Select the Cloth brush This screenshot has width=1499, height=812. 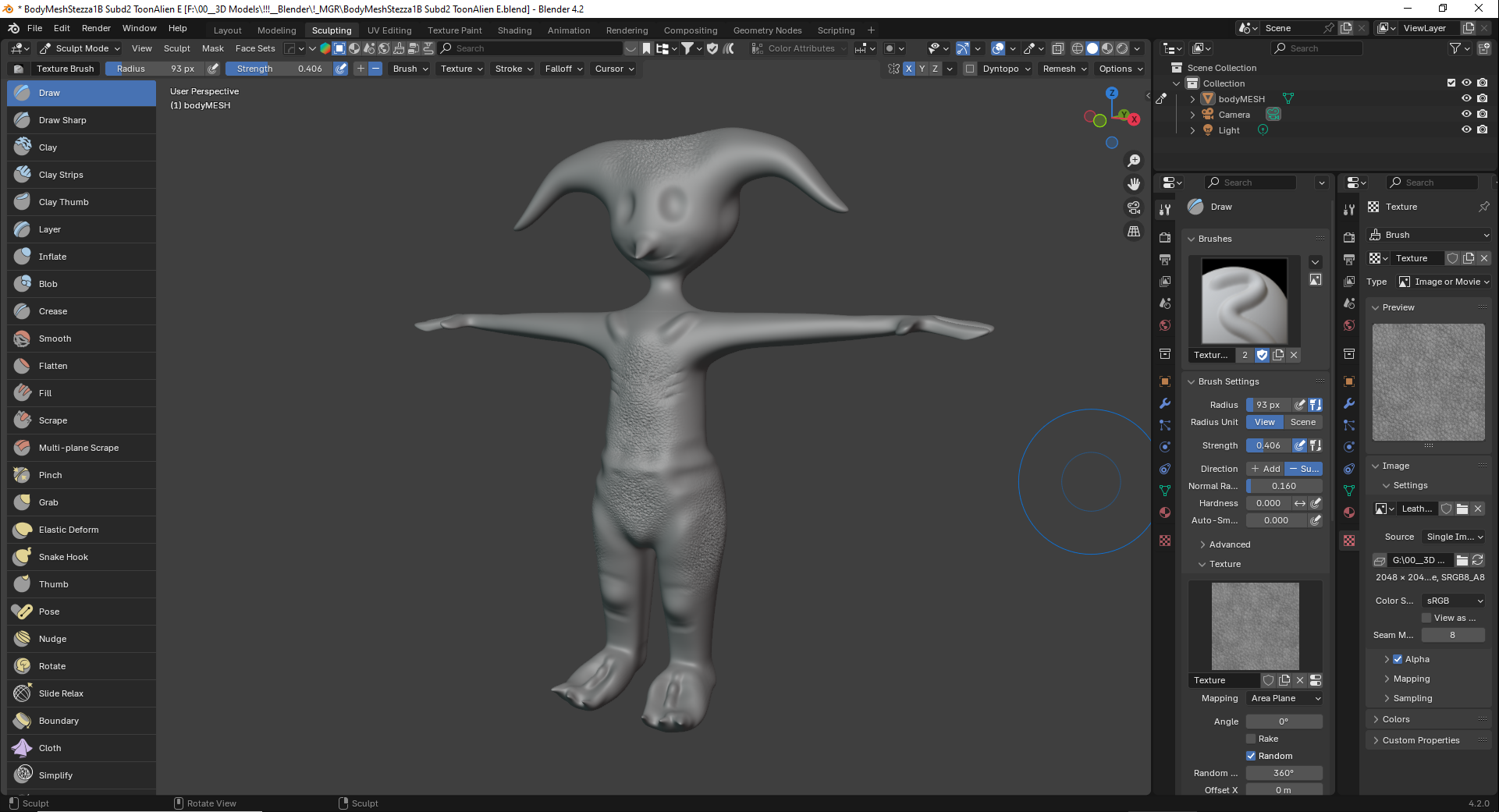pyautogui.click(x=82, y=748)
